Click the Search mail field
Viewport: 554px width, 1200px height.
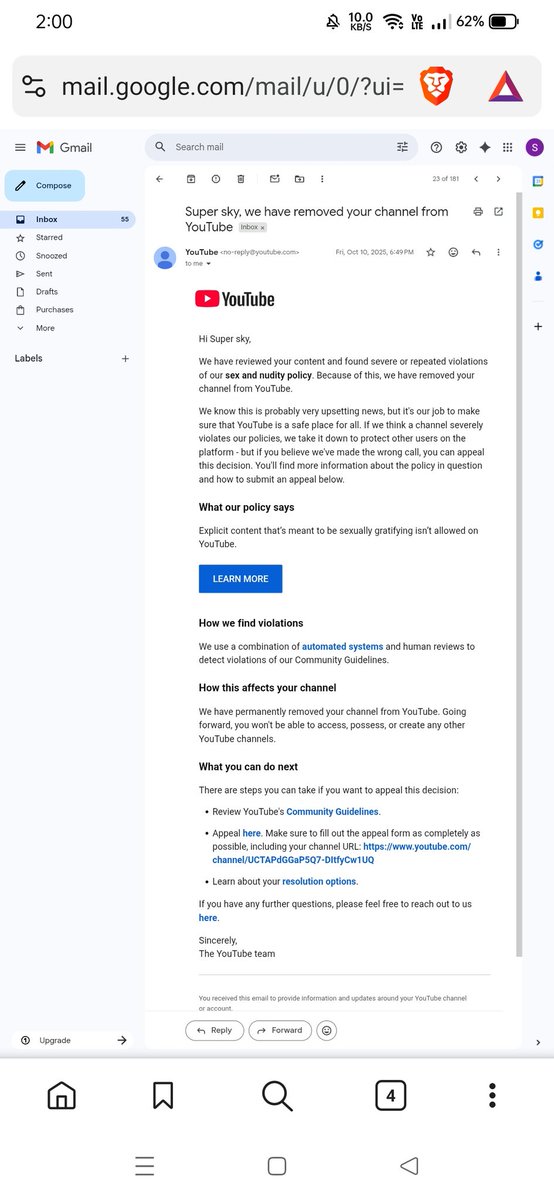click(x=280, y=147)
